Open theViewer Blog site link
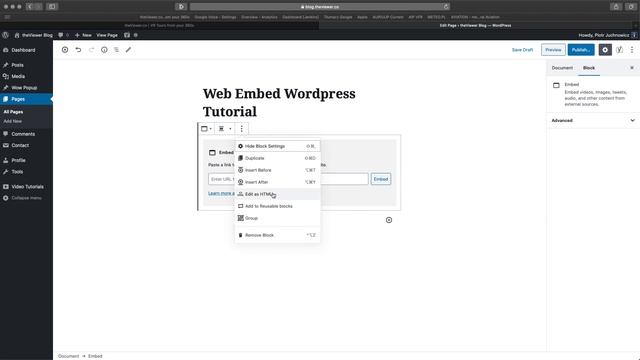 33,35
